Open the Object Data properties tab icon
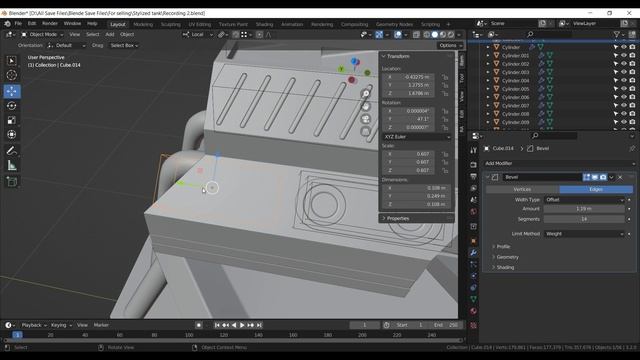The image size is (640, 360). (473, 299)
